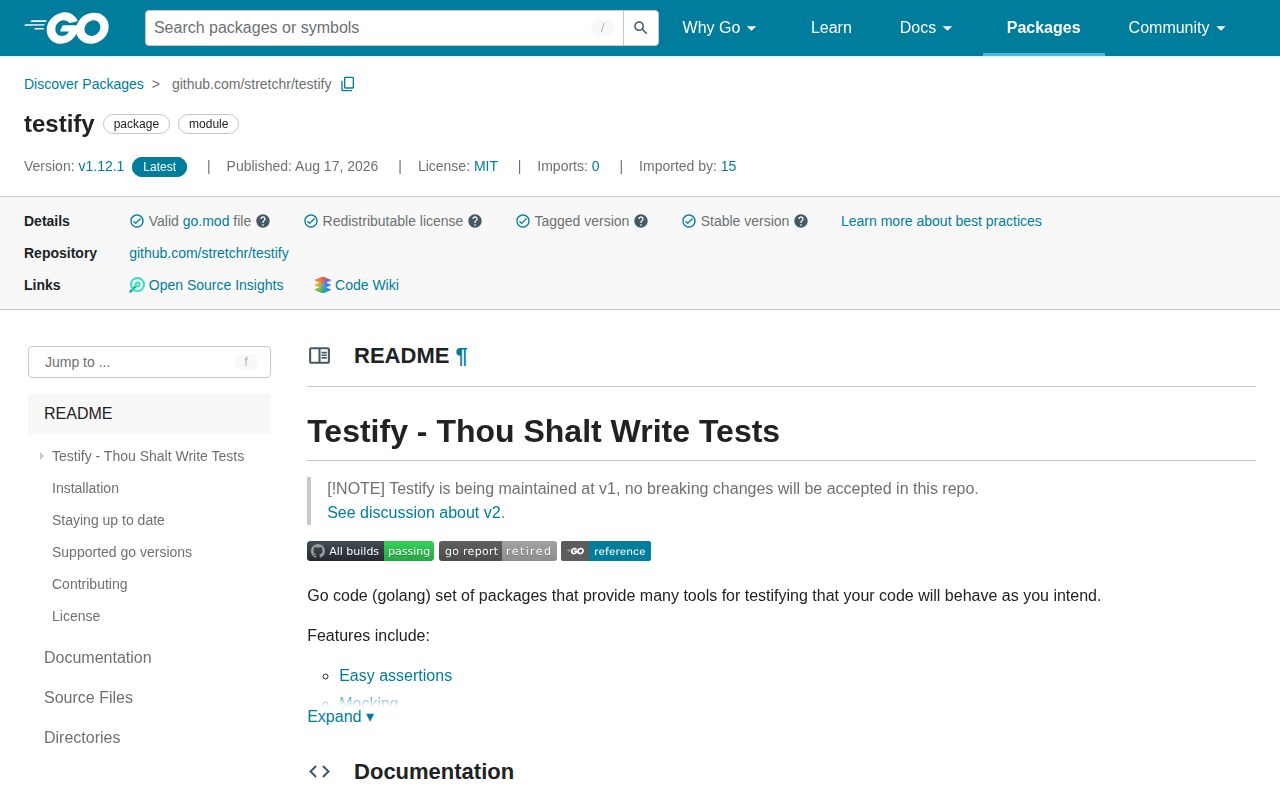Open Learn more about best practices
This screenshot has width=1280, height=800.
(x=941, y=221)
